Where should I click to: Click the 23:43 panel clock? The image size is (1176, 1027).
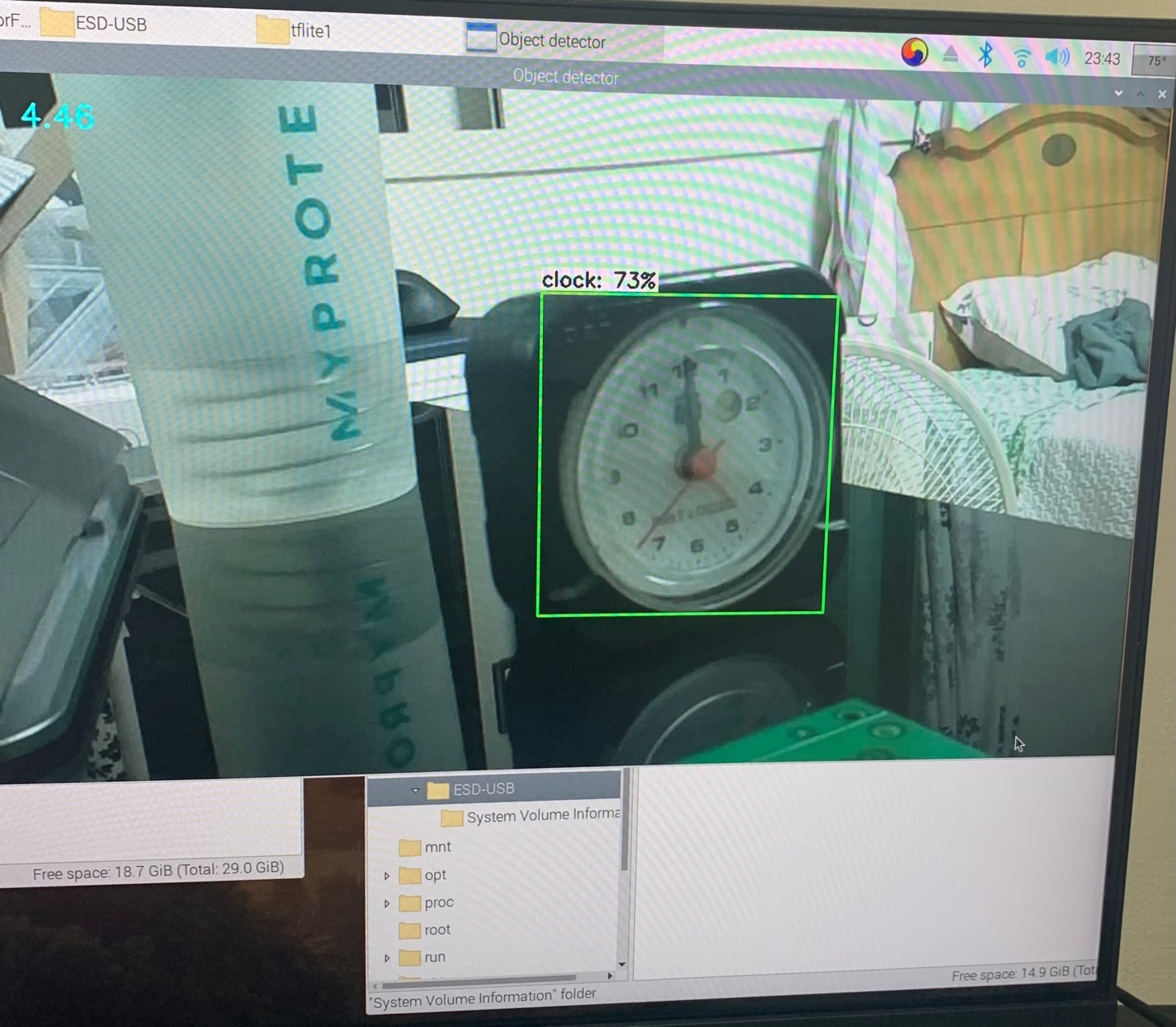click(1102, 59)
